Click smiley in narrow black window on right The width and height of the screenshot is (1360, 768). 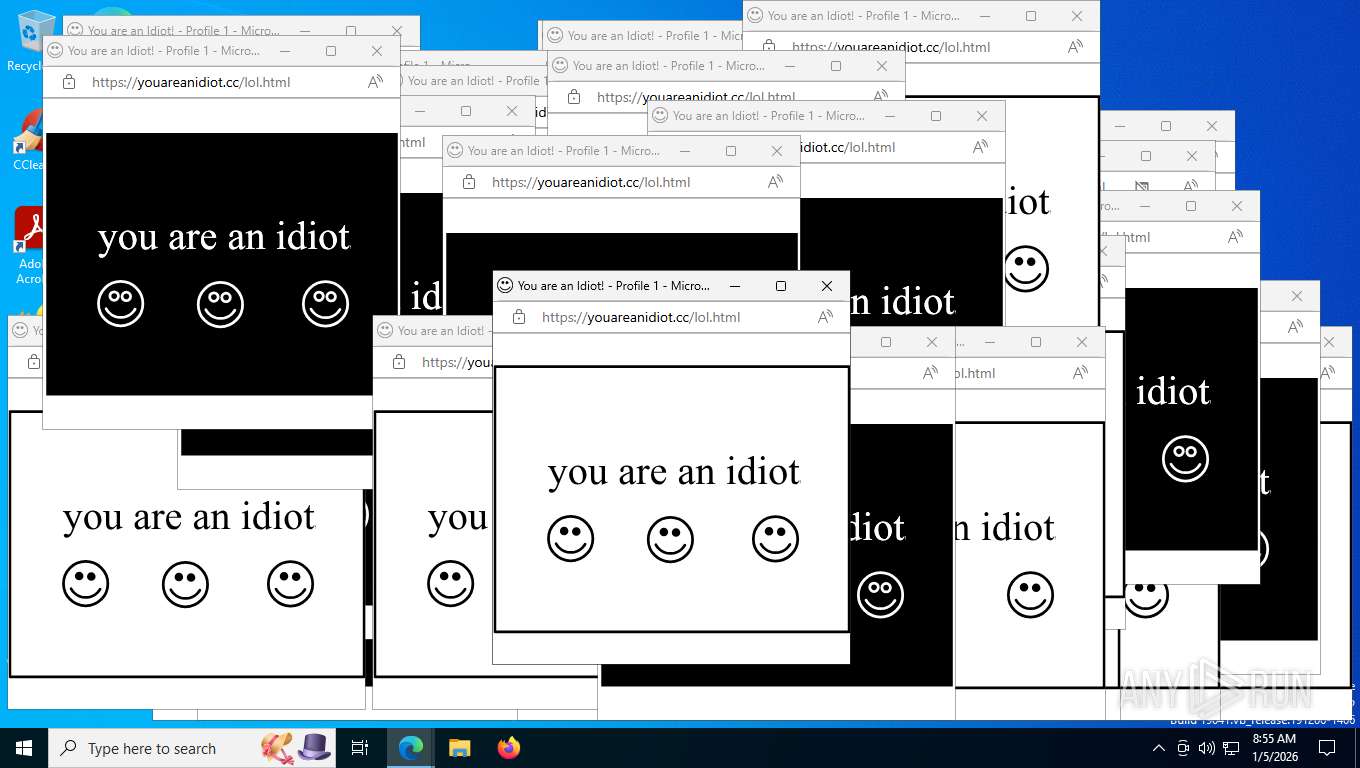tap(1185, 459)
